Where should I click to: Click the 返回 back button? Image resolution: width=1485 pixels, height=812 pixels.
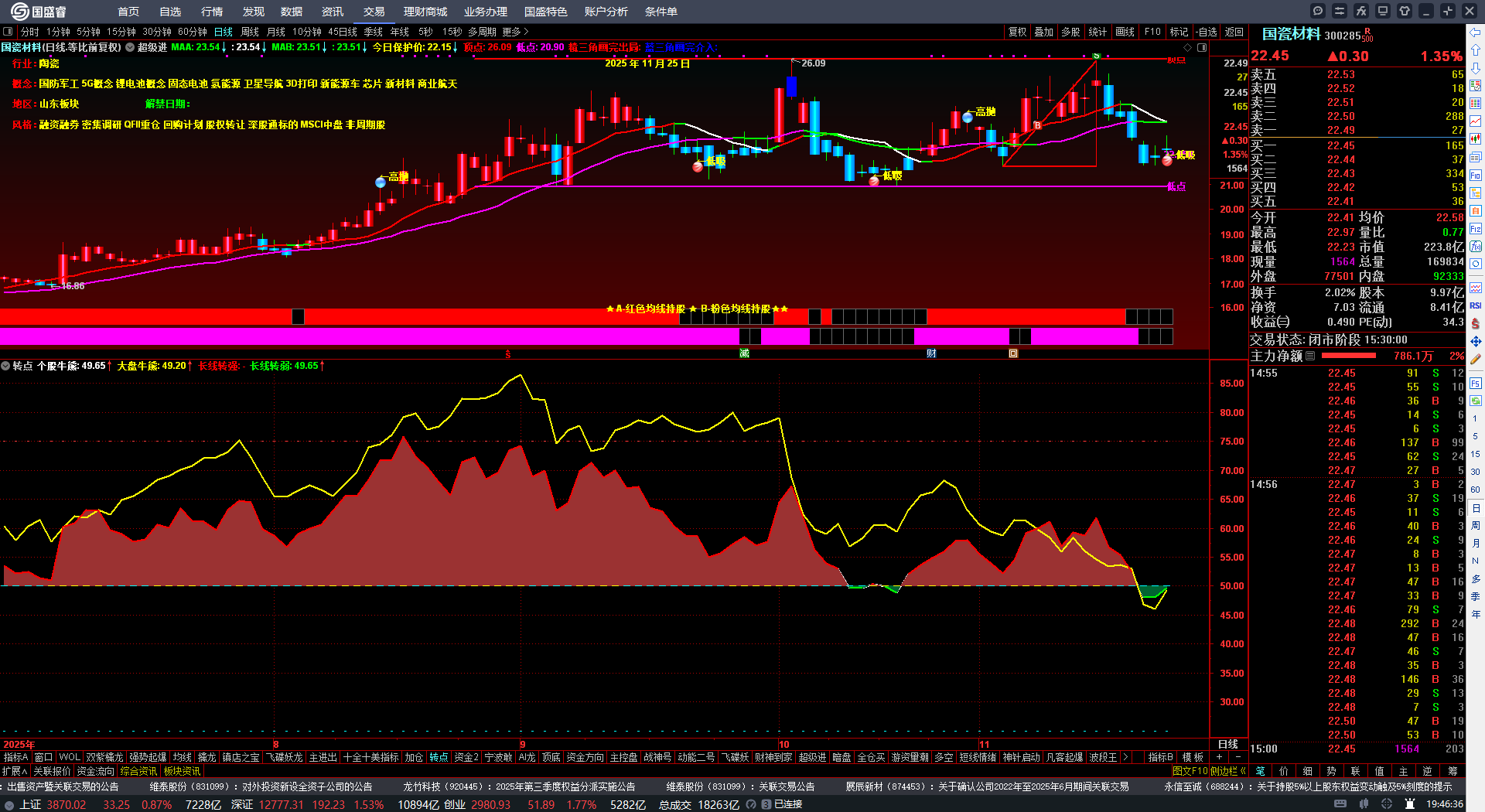[x=1234, y=32]
